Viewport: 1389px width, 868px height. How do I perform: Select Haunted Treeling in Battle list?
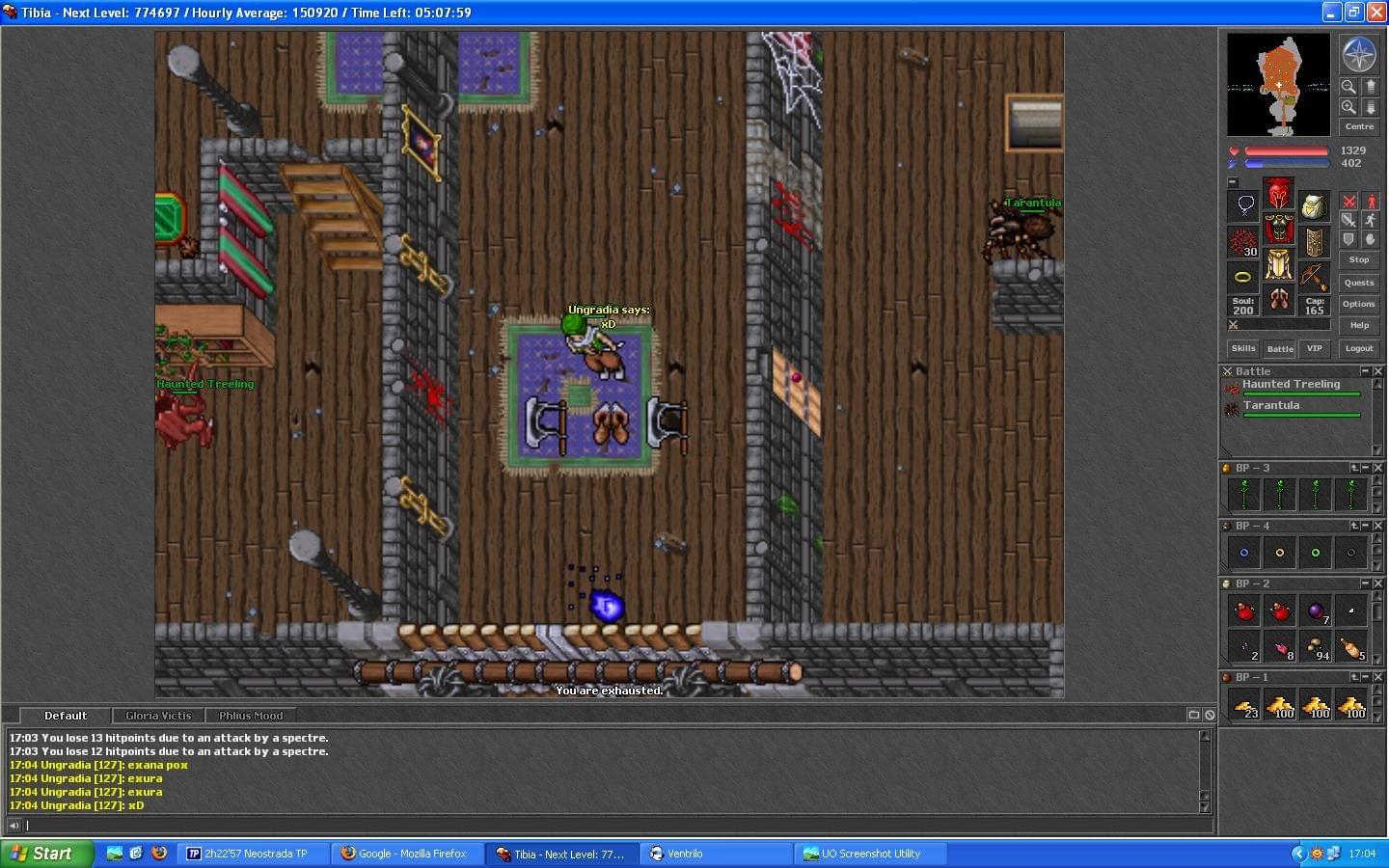click(x=1294, y=388)
